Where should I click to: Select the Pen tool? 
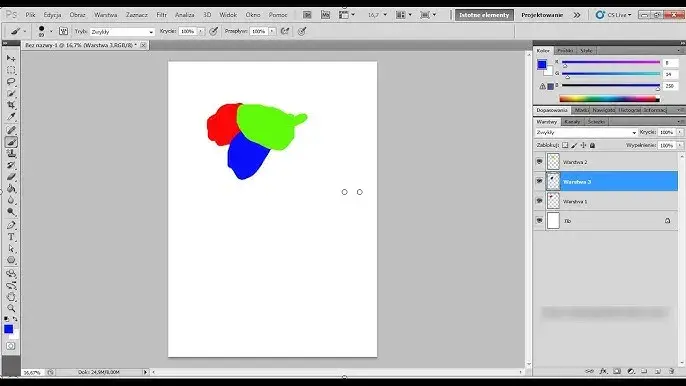pos(11,225)
